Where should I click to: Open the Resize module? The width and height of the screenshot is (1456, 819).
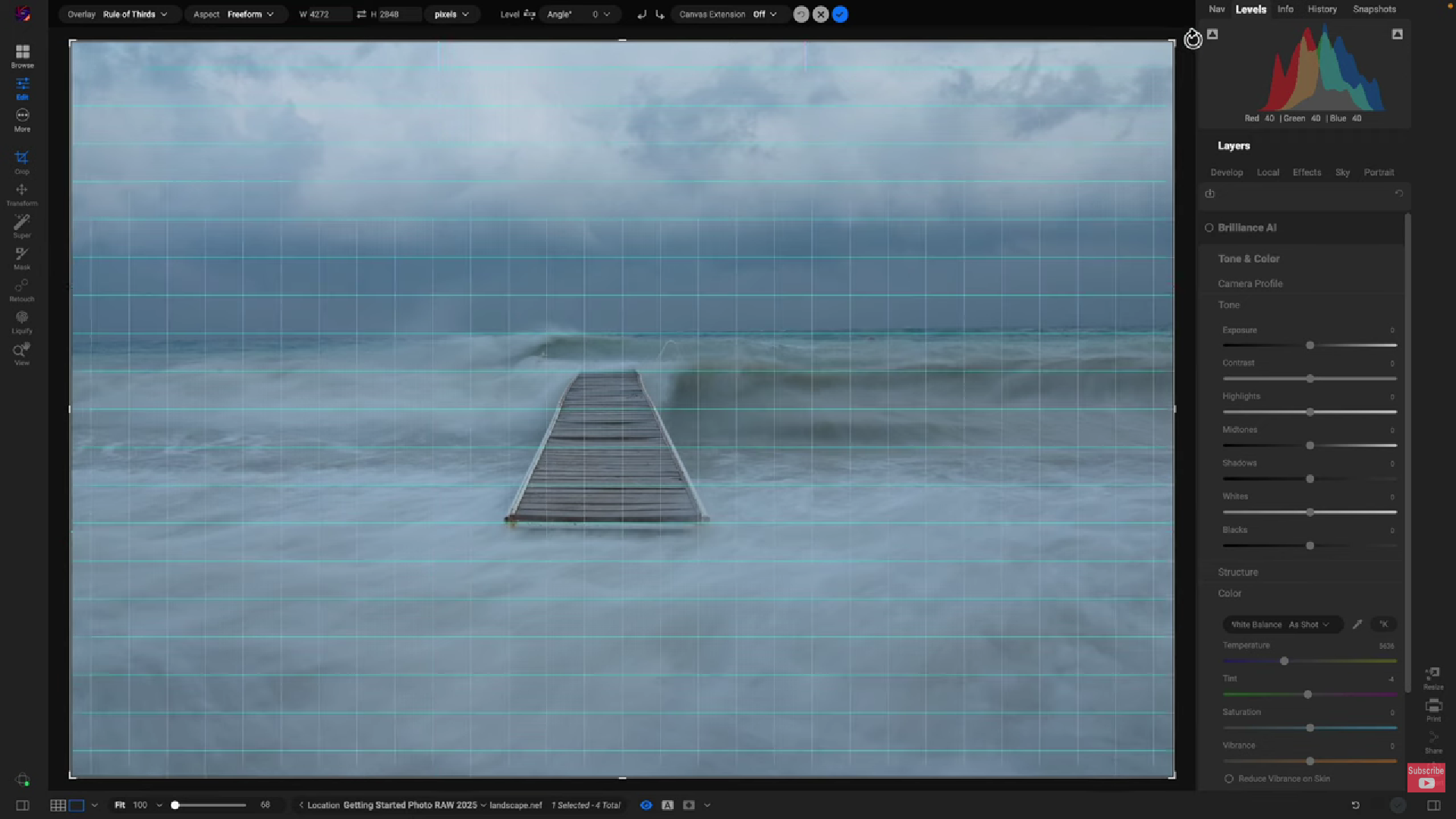(x=1432, y=678)
